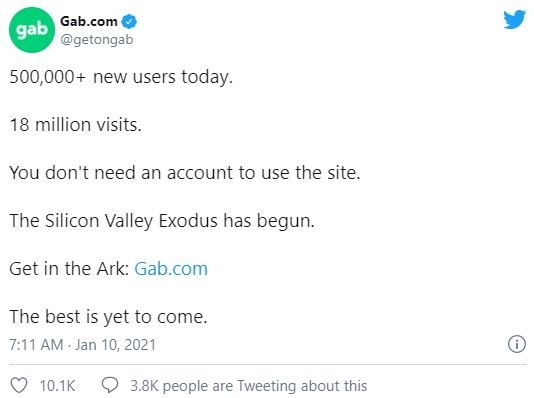Screen dimensions: 534x398
Task: Reply using the speech bubble icon
Action: [110, 385]
